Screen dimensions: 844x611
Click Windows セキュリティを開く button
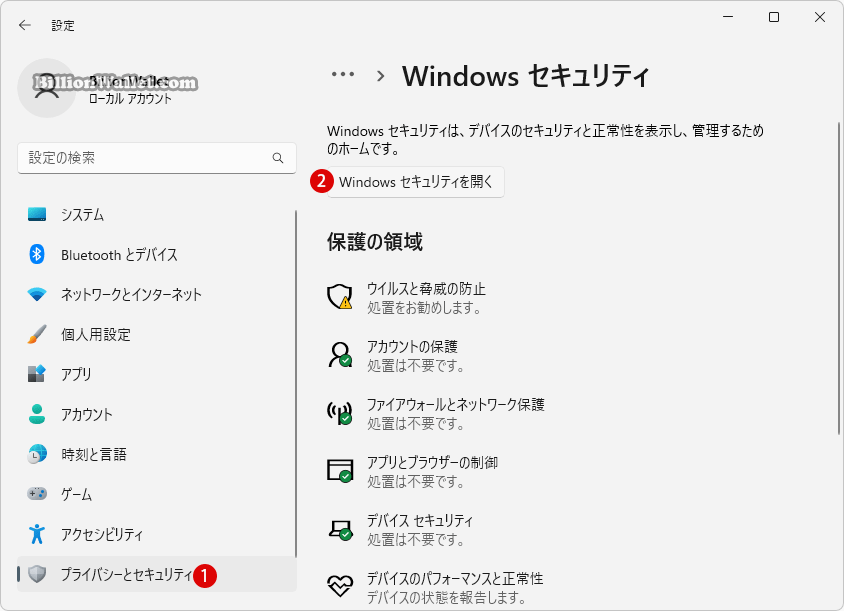click(416, 182)
